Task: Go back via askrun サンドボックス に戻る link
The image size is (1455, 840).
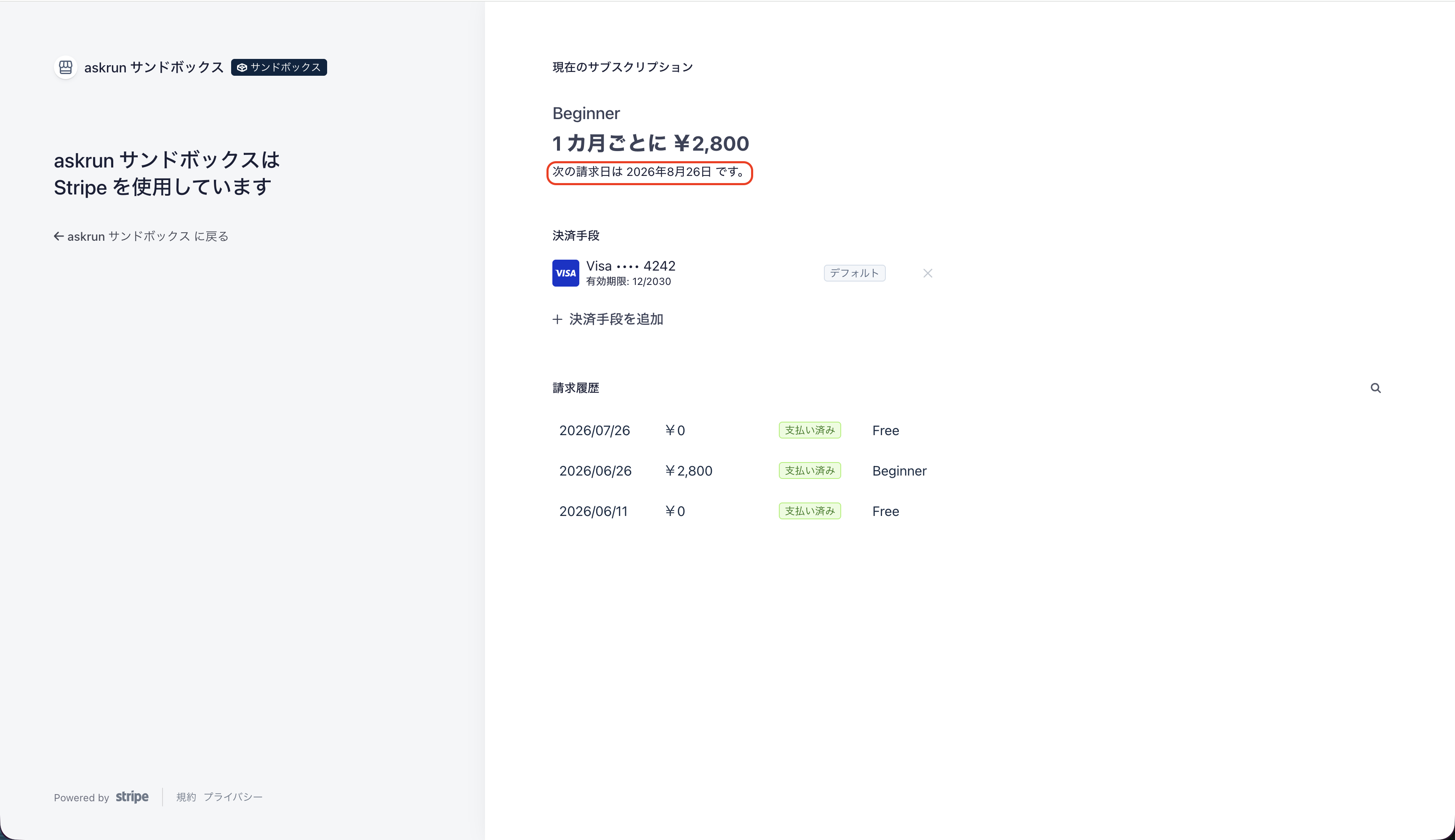Action: click(x=141, y=237)
